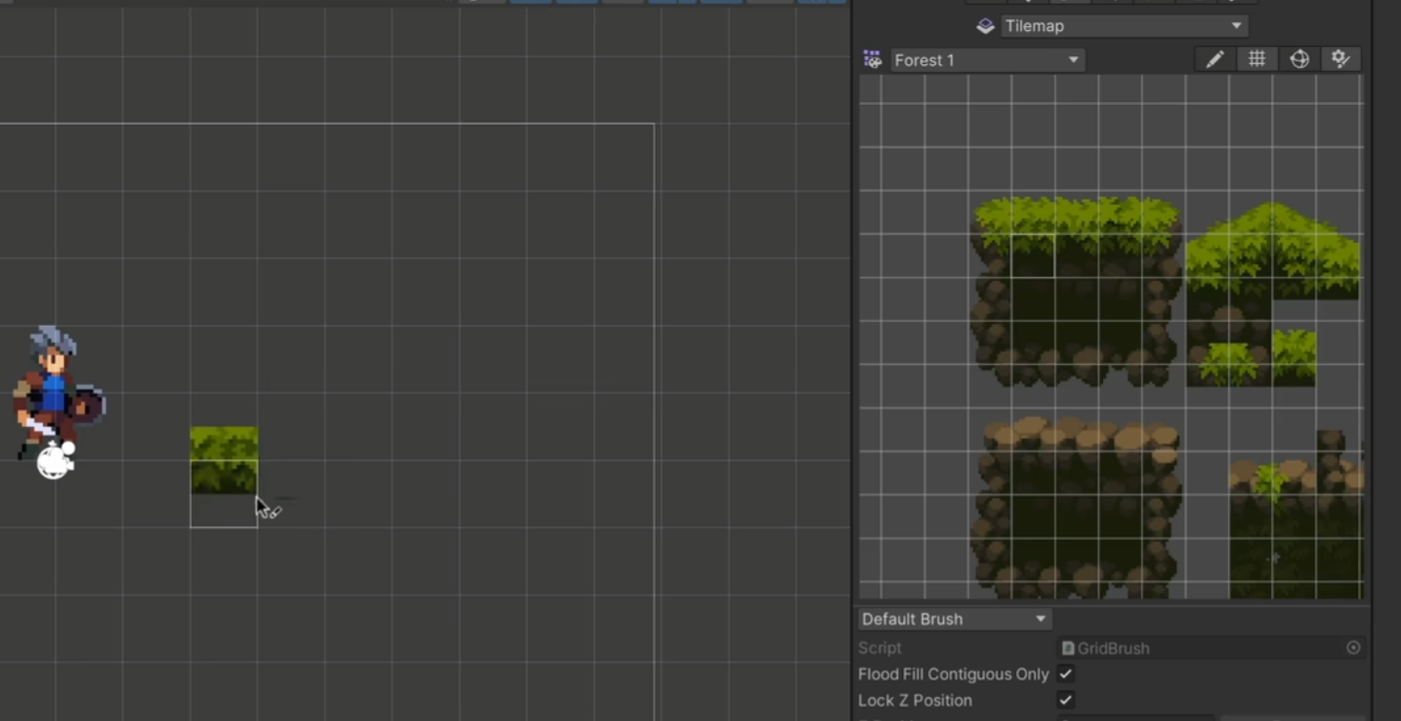Click the active tilemap layers icon
Screen dimensions: 1401x721
coord(985,26)
